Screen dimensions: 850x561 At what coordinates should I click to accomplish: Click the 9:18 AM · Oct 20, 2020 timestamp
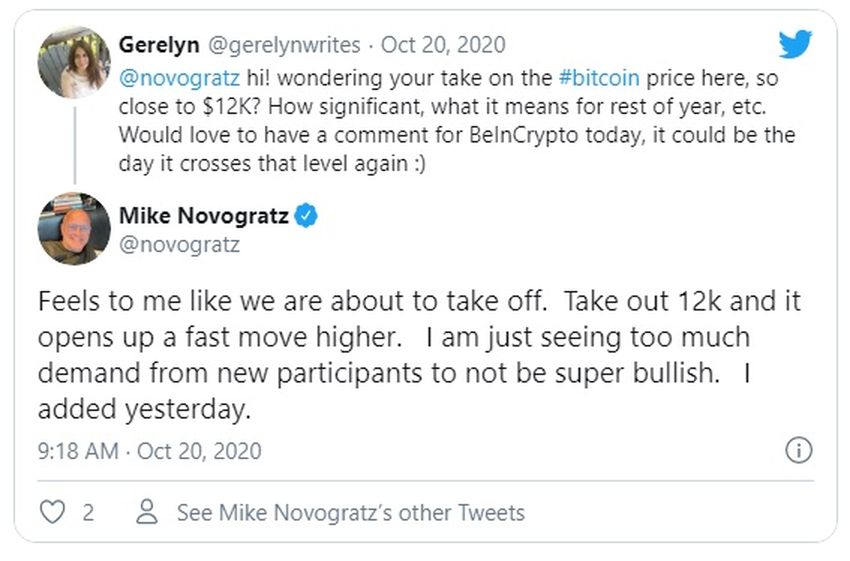[x=149, y=451]
